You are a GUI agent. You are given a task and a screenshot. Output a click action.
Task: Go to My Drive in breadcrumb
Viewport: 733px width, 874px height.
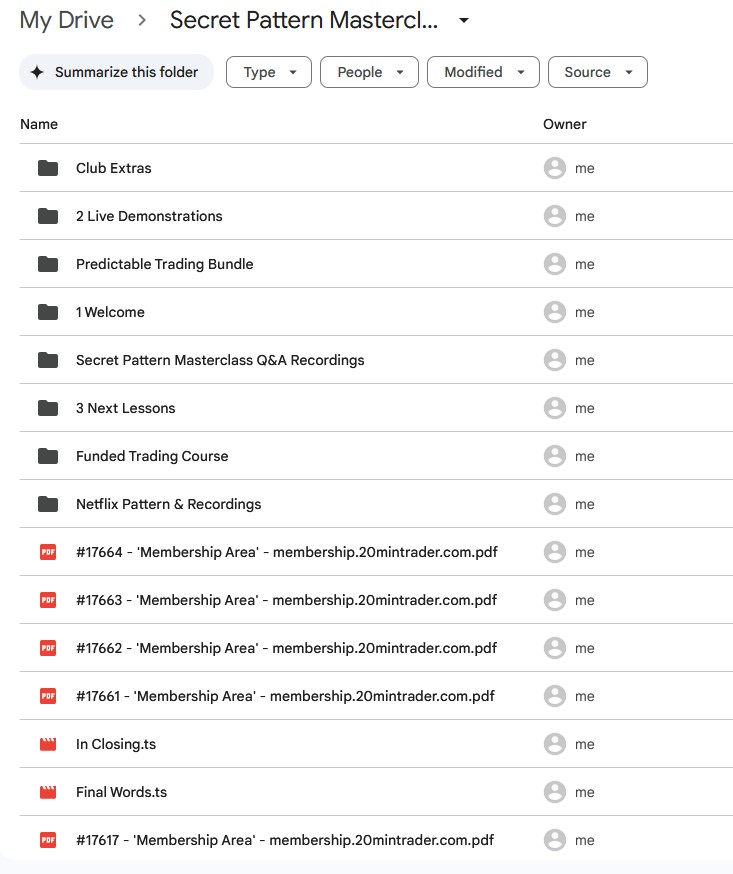coord(67,20)
